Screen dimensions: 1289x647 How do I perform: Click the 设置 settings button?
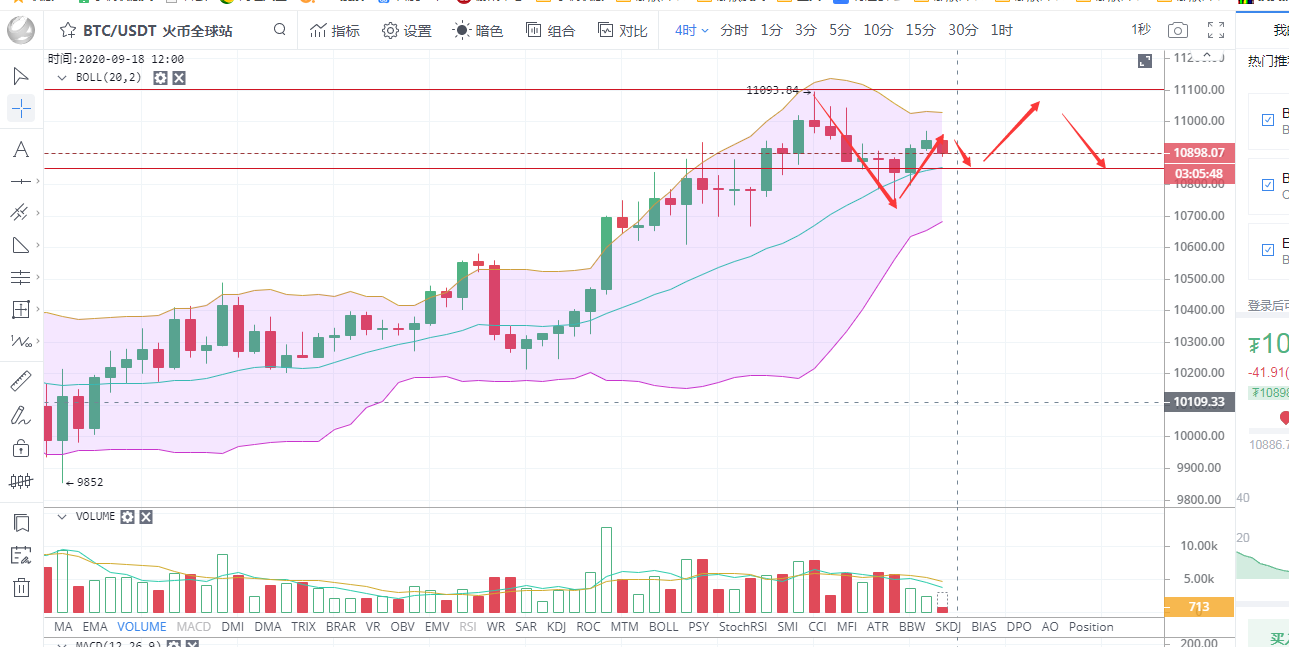(407, 31)
